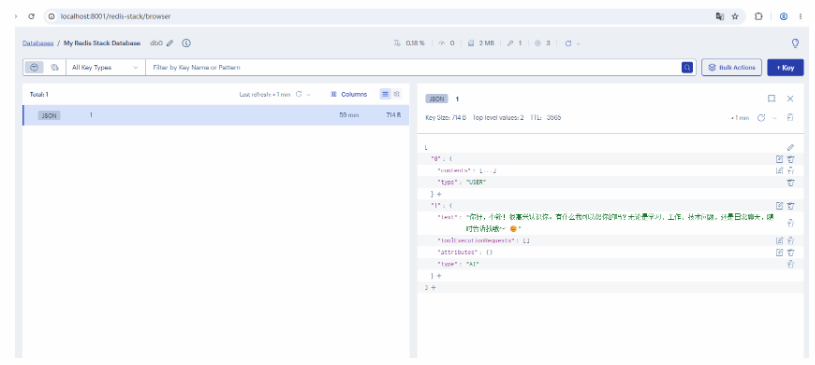Open the page translate icon in address bar

click(720, 17)
